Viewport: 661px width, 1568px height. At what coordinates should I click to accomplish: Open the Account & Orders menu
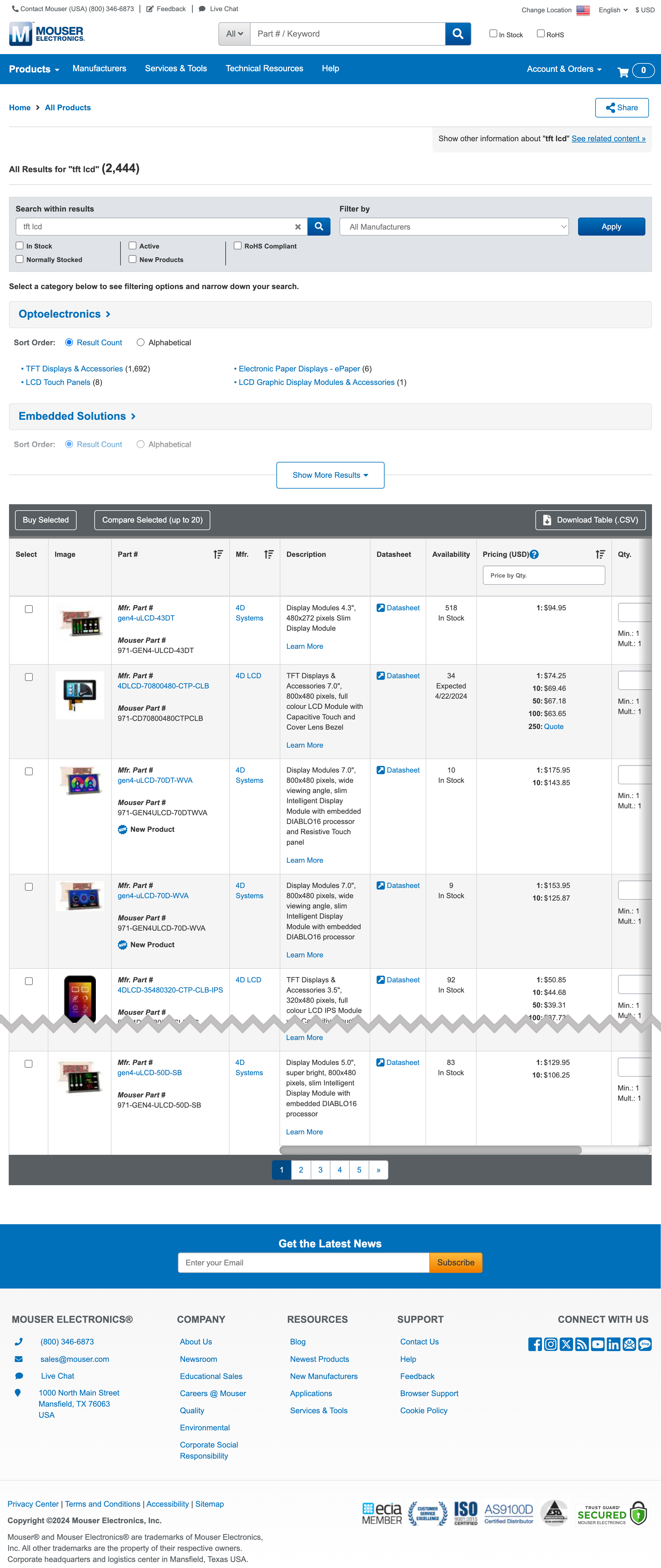tap(562, 69)
